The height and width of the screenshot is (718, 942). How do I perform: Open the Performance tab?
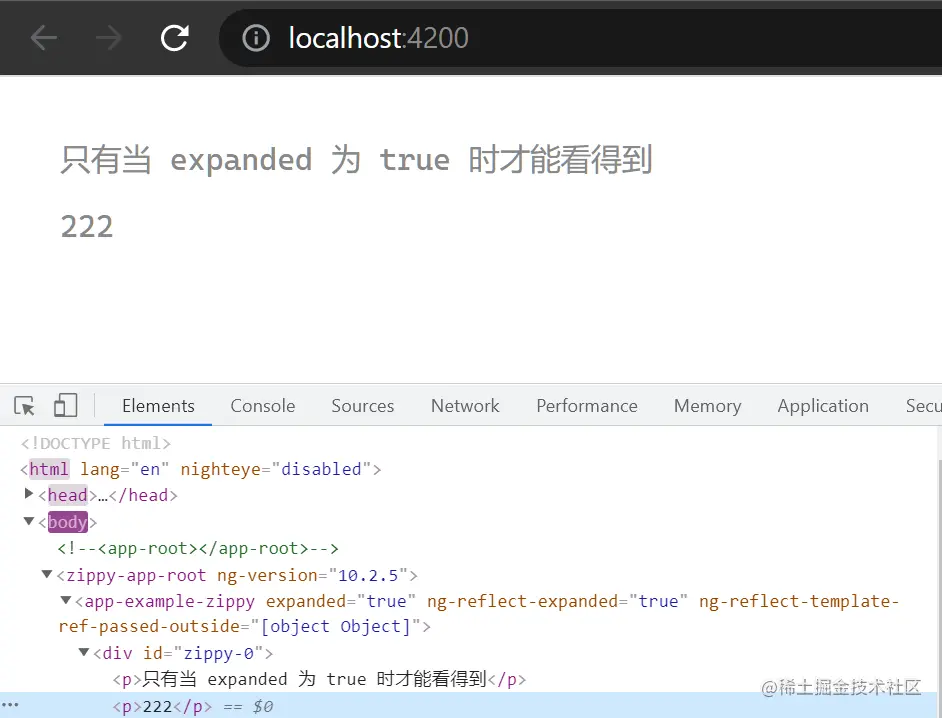587,406
